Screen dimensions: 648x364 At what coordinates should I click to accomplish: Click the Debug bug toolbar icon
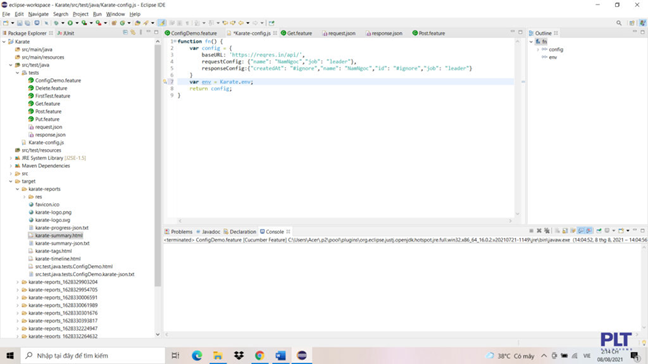click(x=56, y=23)
